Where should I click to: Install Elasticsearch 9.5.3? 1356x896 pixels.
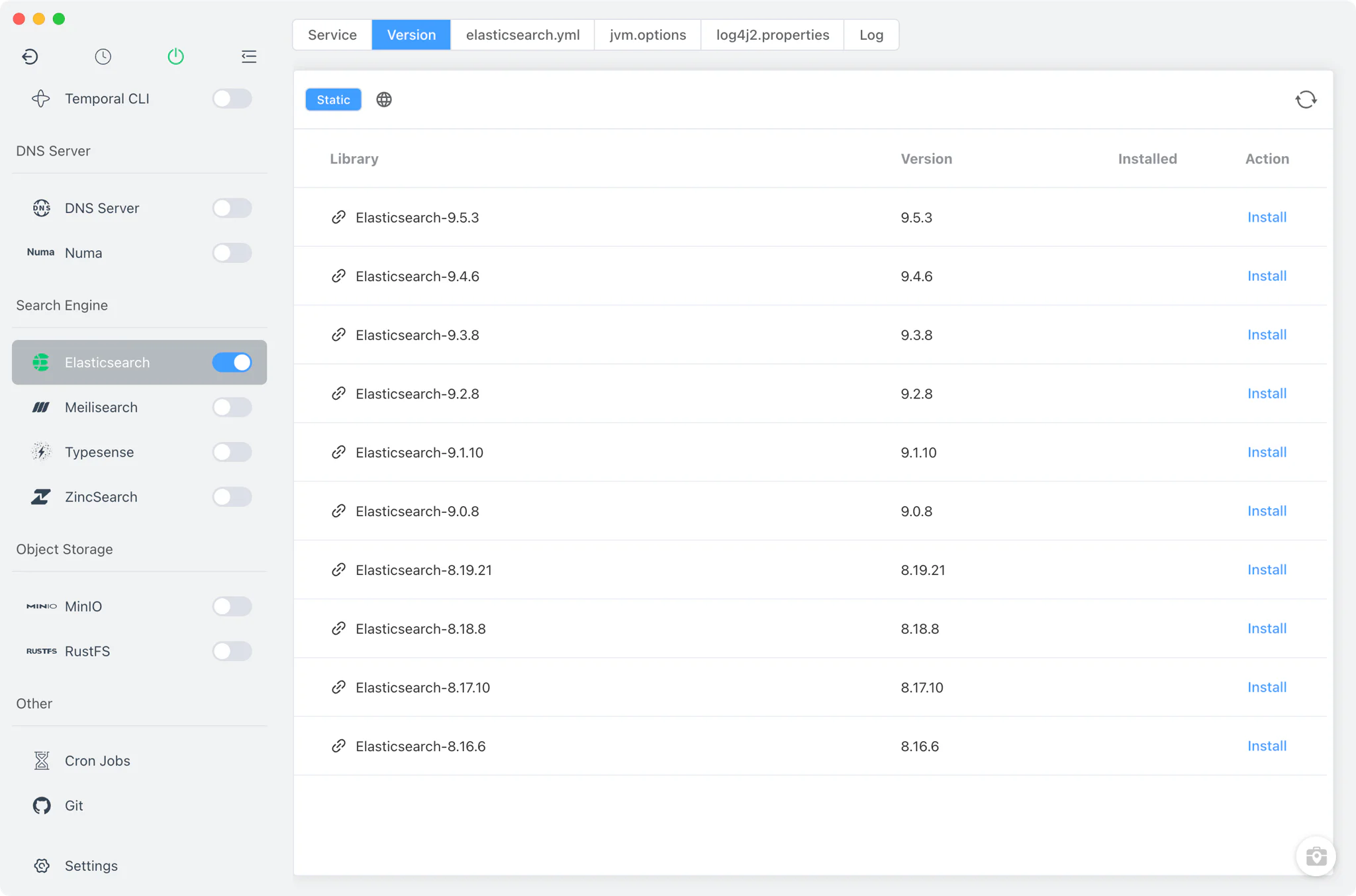point(1267,217)
